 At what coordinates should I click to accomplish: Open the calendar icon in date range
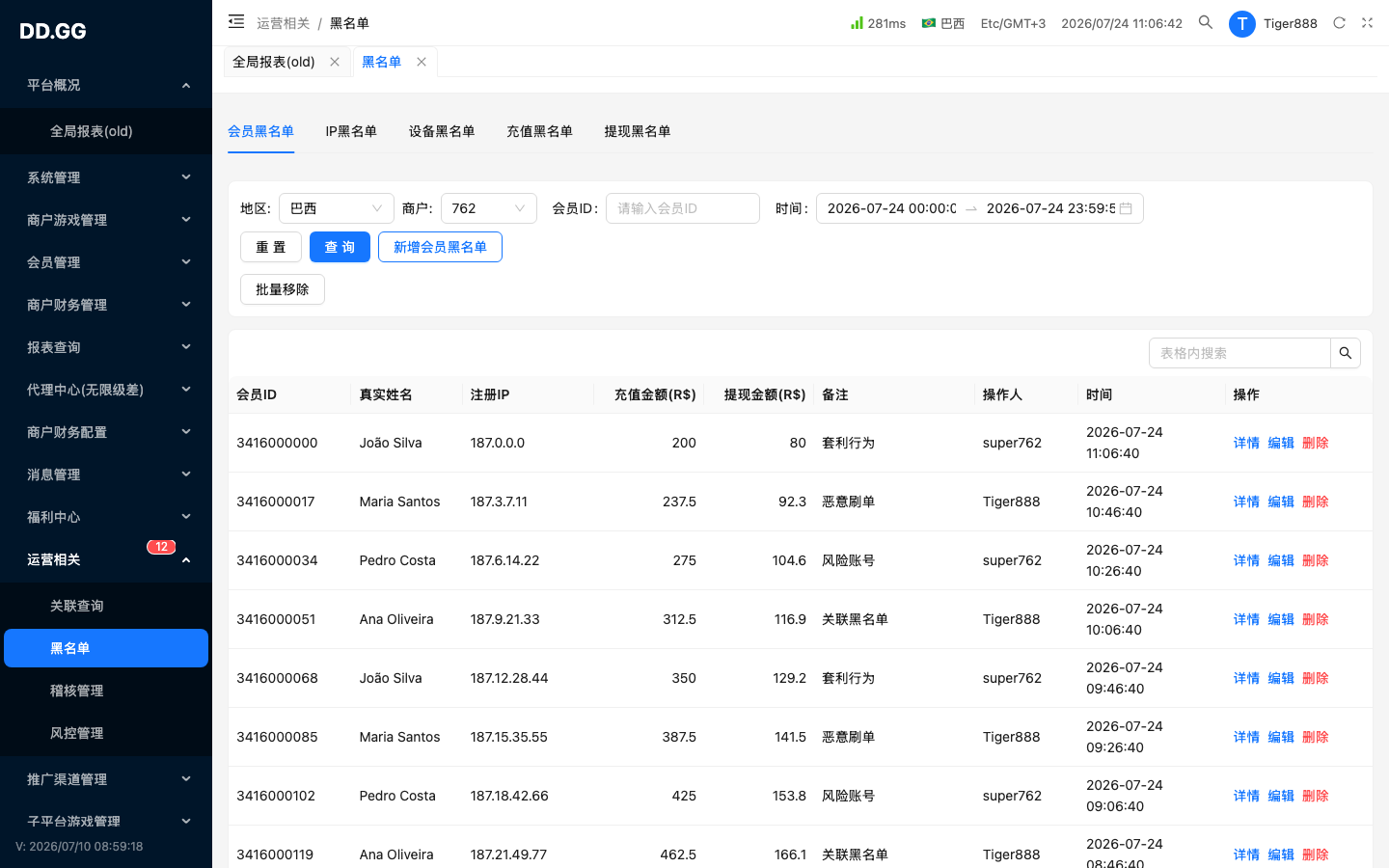1126,208
